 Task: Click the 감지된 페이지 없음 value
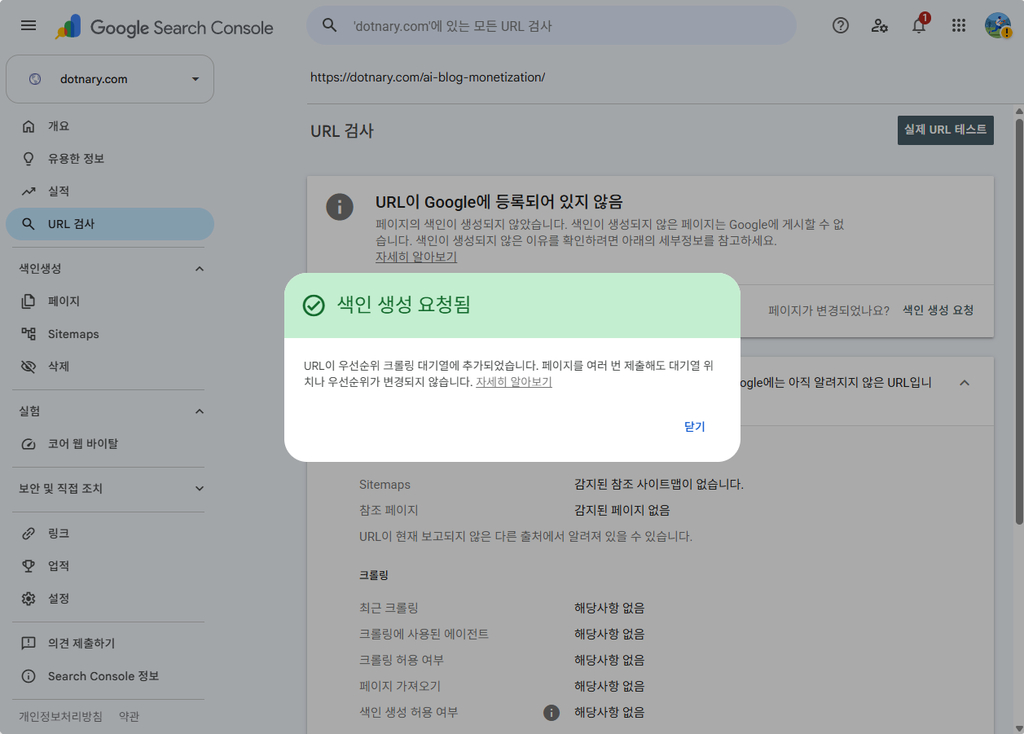[622, 511]
